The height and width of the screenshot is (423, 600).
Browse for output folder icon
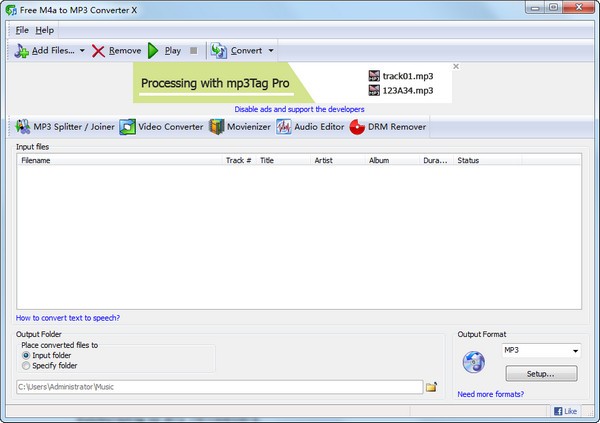click(x=432, y=387)
